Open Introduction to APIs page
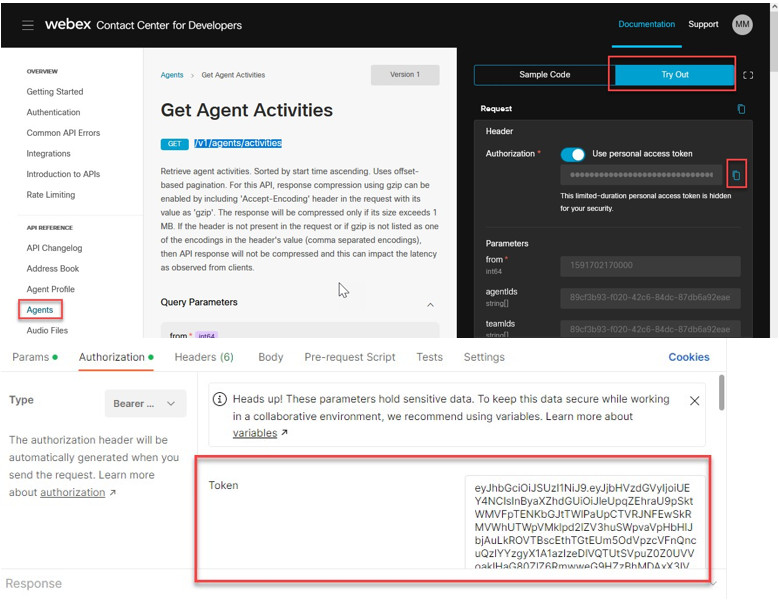This screenshot has height=602, width=779. [63, 174]
